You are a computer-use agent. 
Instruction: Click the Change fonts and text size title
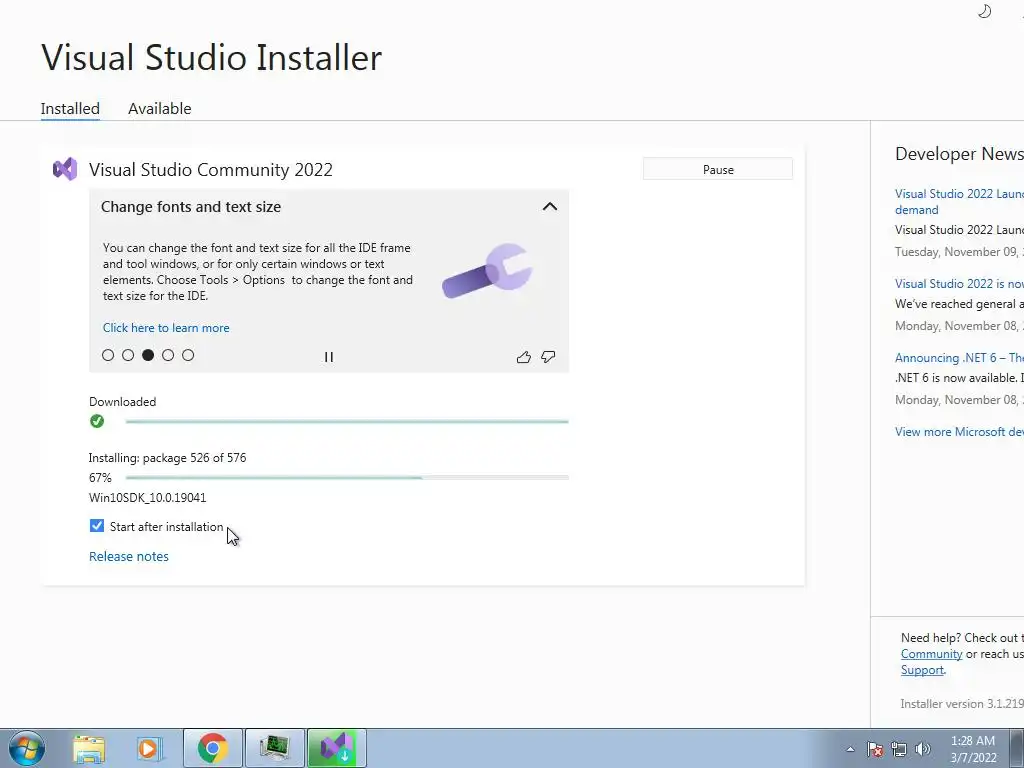191,207
